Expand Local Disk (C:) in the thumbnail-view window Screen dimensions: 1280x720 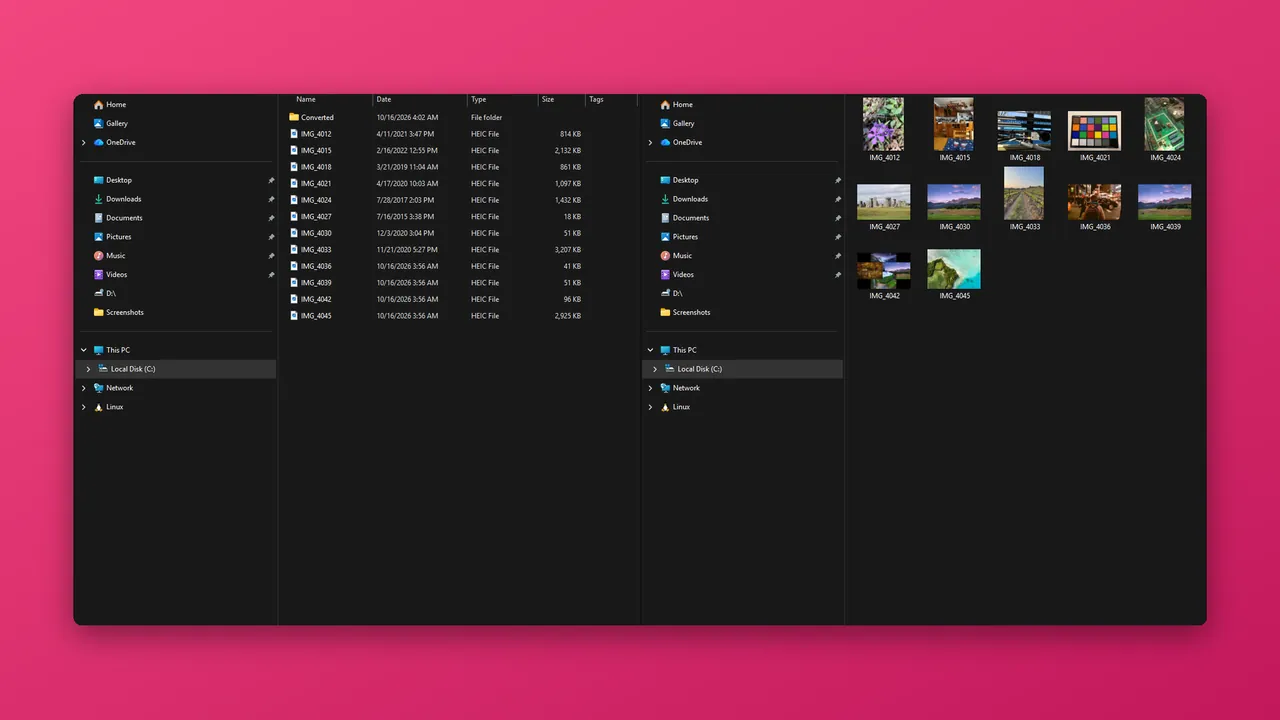coord(655,369)
